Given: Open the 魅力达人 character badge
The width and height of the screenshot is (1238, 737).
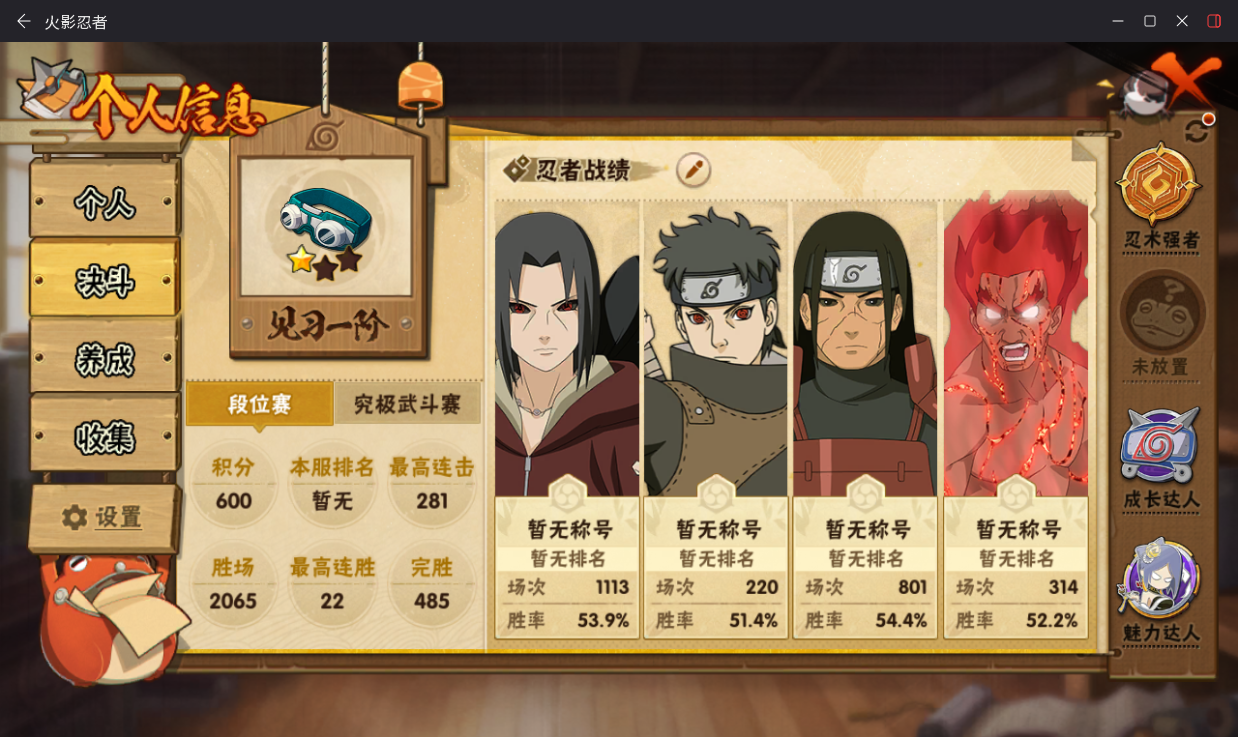Looking at the screenshot, I should pyautogui.click(x=1160, y=579).
